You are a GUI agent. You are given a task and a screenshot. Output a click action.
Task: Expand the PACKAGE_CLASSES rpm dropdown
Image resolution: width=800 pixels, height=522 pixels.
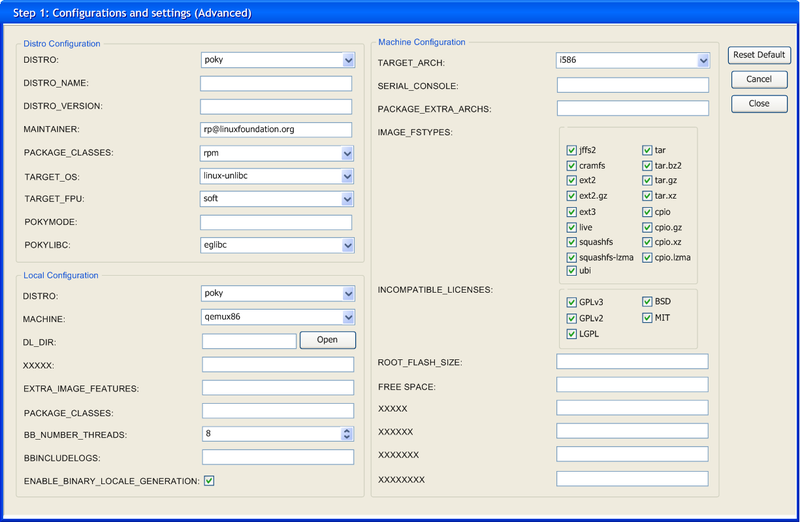(347, 153)
